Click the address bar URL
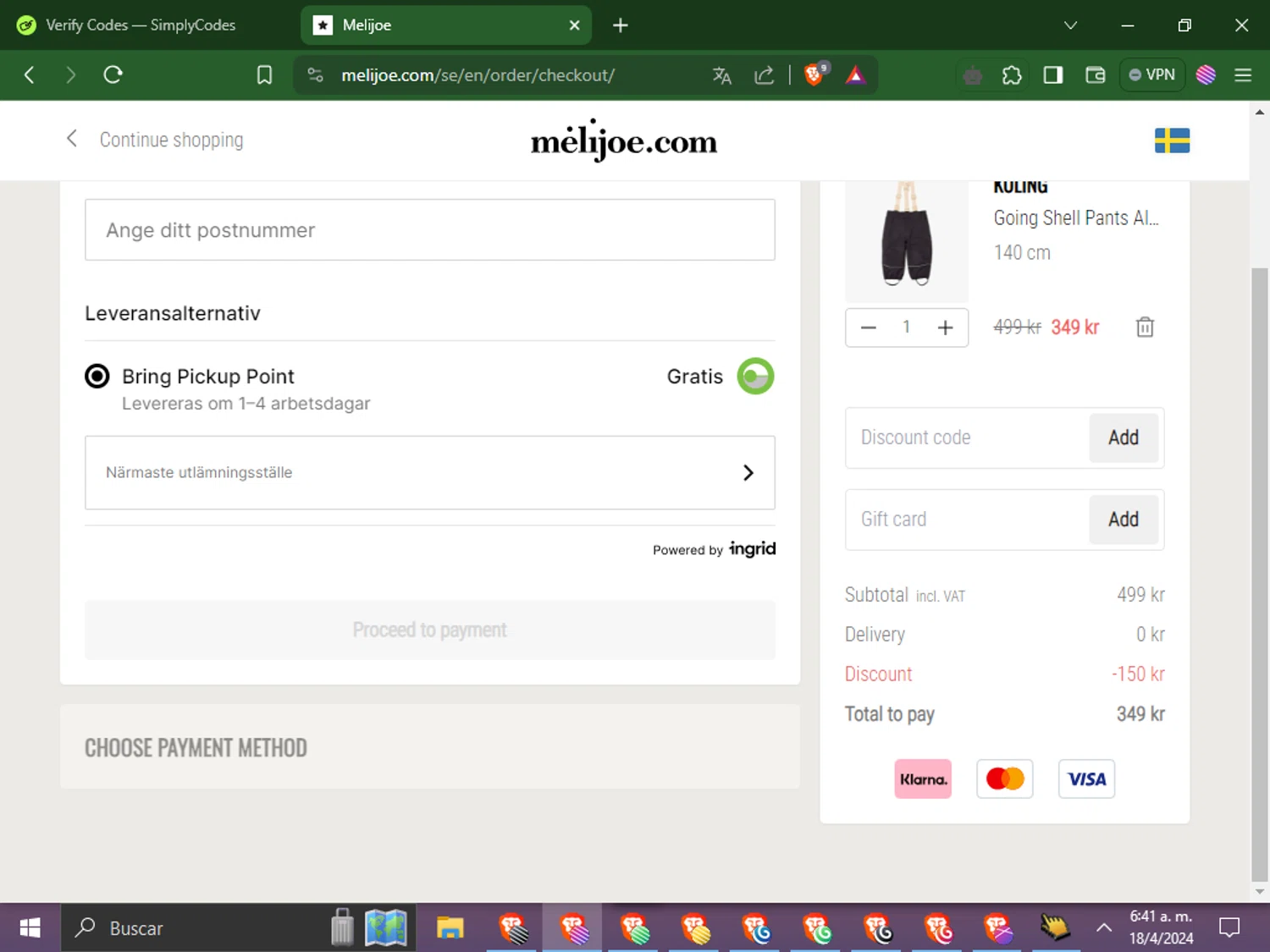The image size is (1270, 952). pyautogui.click(x=478, y=75)
